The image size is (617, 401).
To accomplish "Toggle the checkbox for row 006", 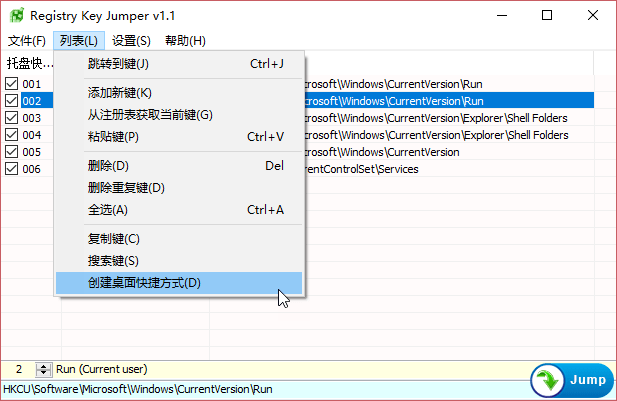I will (11, 168).
